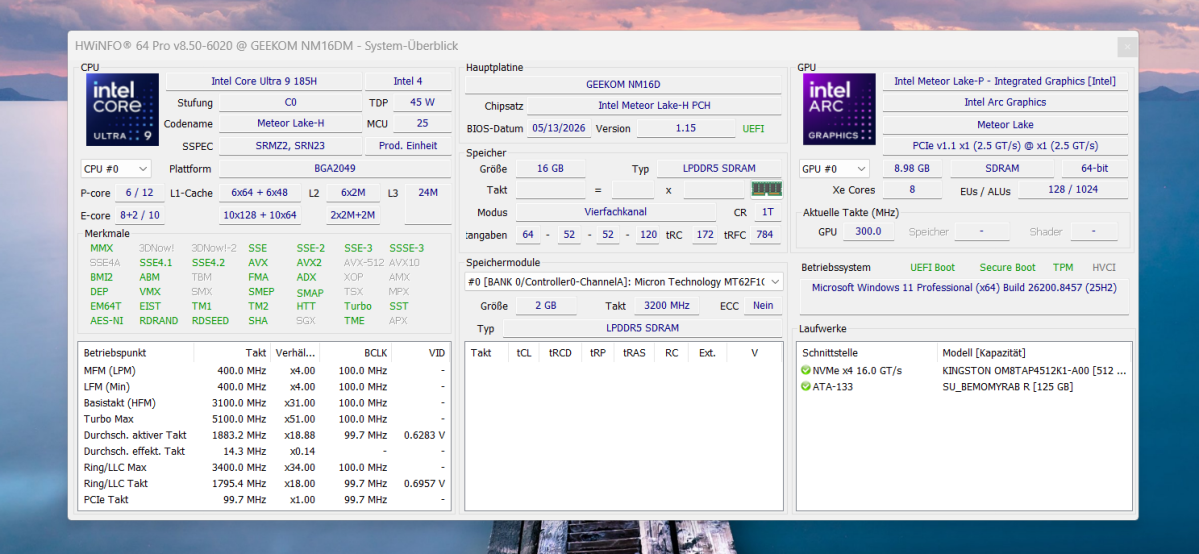
Task: Click the Intel Meteor Lake-H PCH chipset field
Action: [655, 106]
